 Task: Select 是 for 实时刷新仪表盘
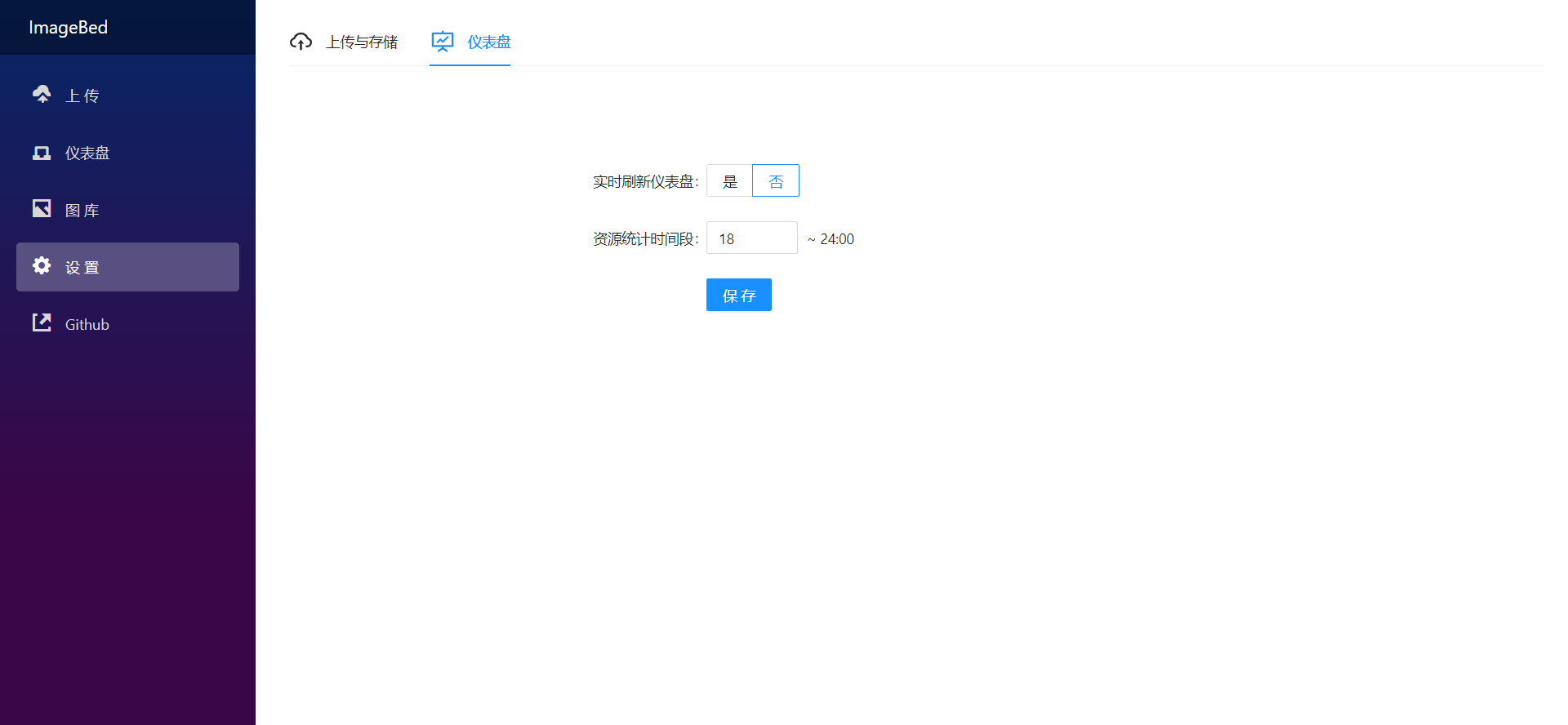point(729,181)
